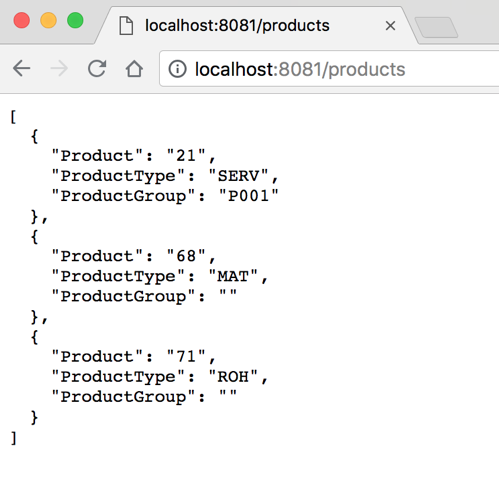The image size is (499, 483).
Task: Click the "SERV" ProductType value
Action: click(x=238, y=176)
